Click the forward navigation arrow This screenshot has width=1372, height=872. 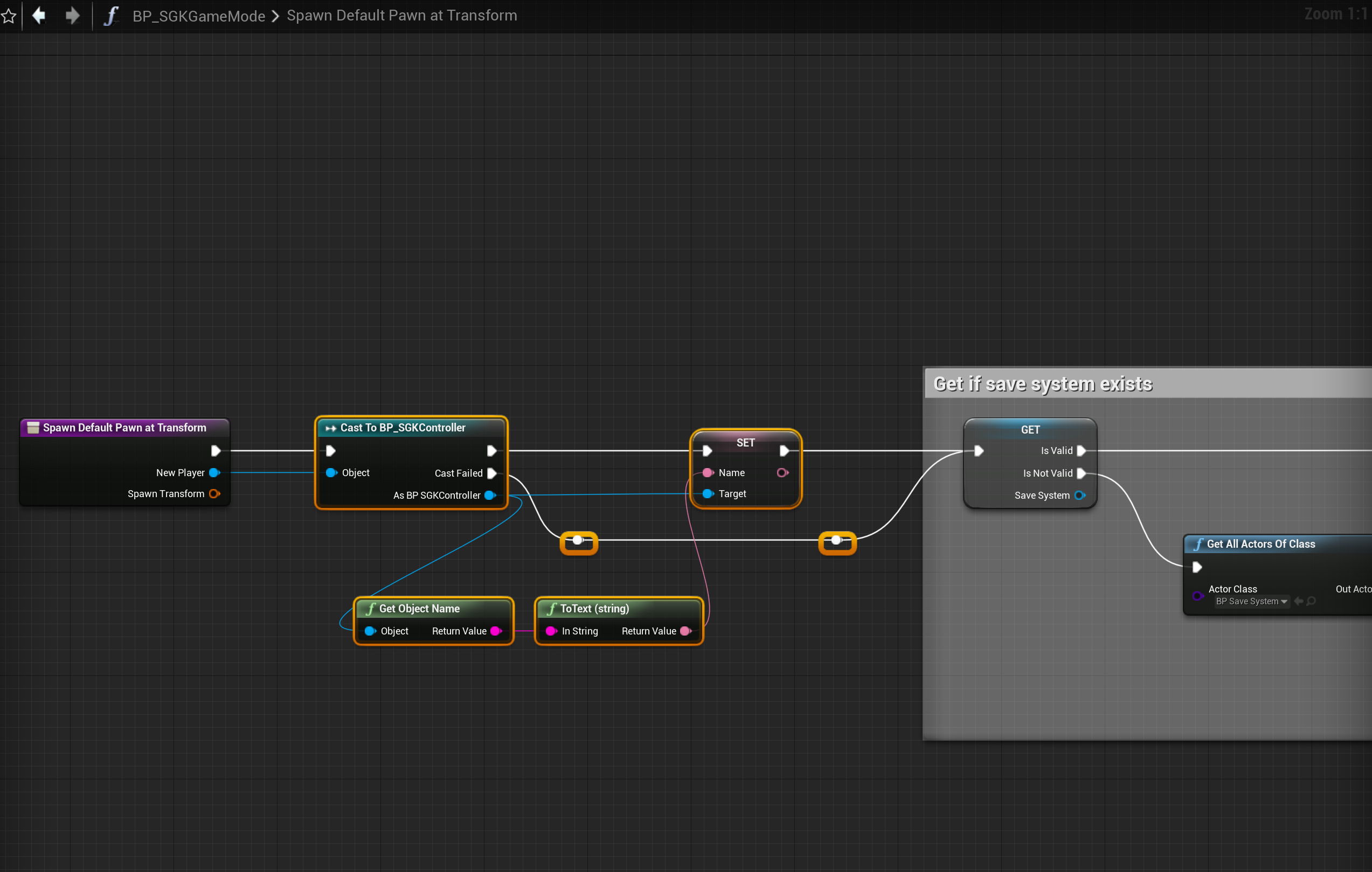pyautogui.click(x=72, y=16)
